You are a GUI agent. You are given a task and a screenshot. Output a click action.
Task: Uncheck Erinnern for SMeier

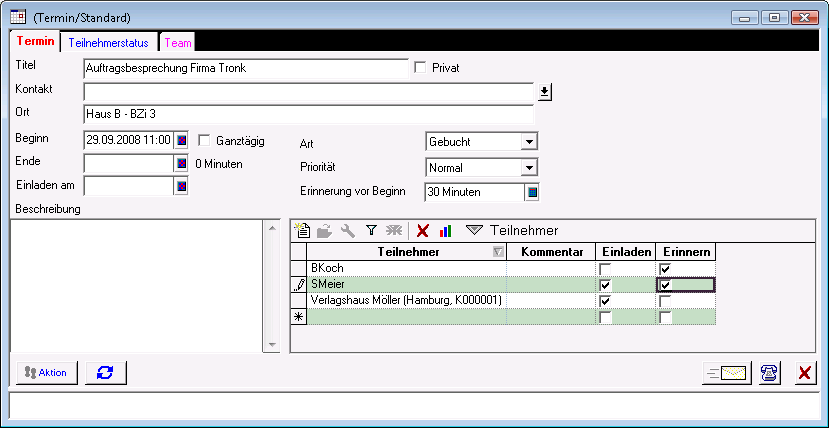[666, 285]
